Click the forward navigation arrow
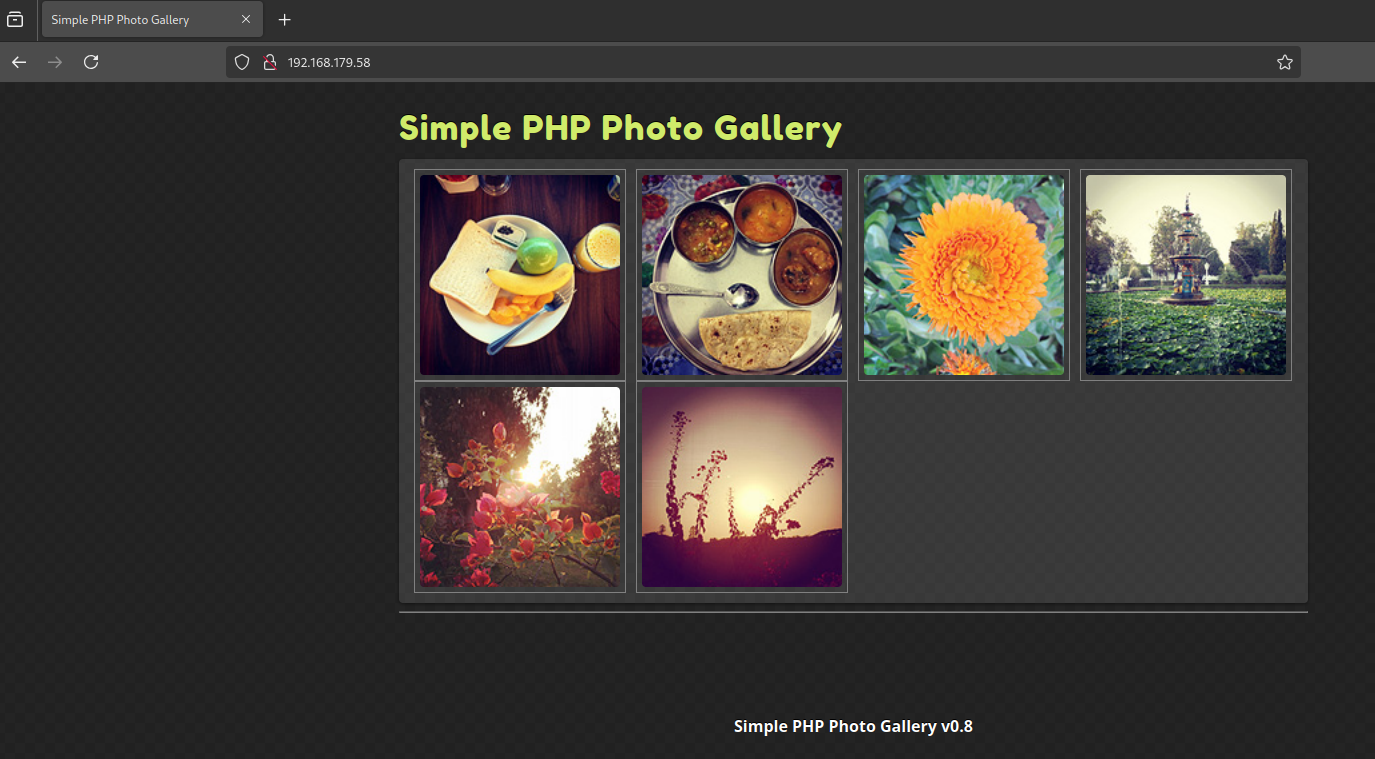This screenshot has width=1375, height=759. (x=55, y=62)
